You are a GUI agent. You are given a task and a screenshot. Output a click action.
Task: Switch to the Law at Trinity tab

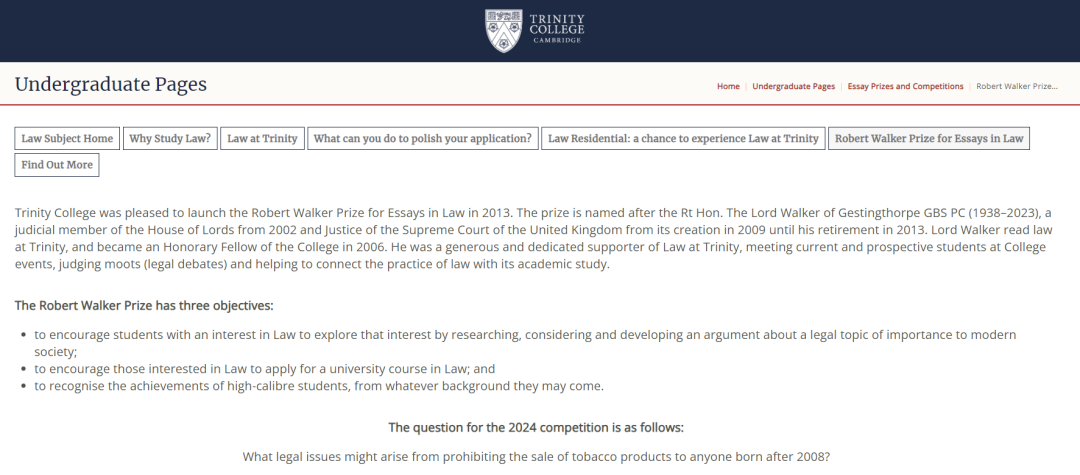click(262, 138)
